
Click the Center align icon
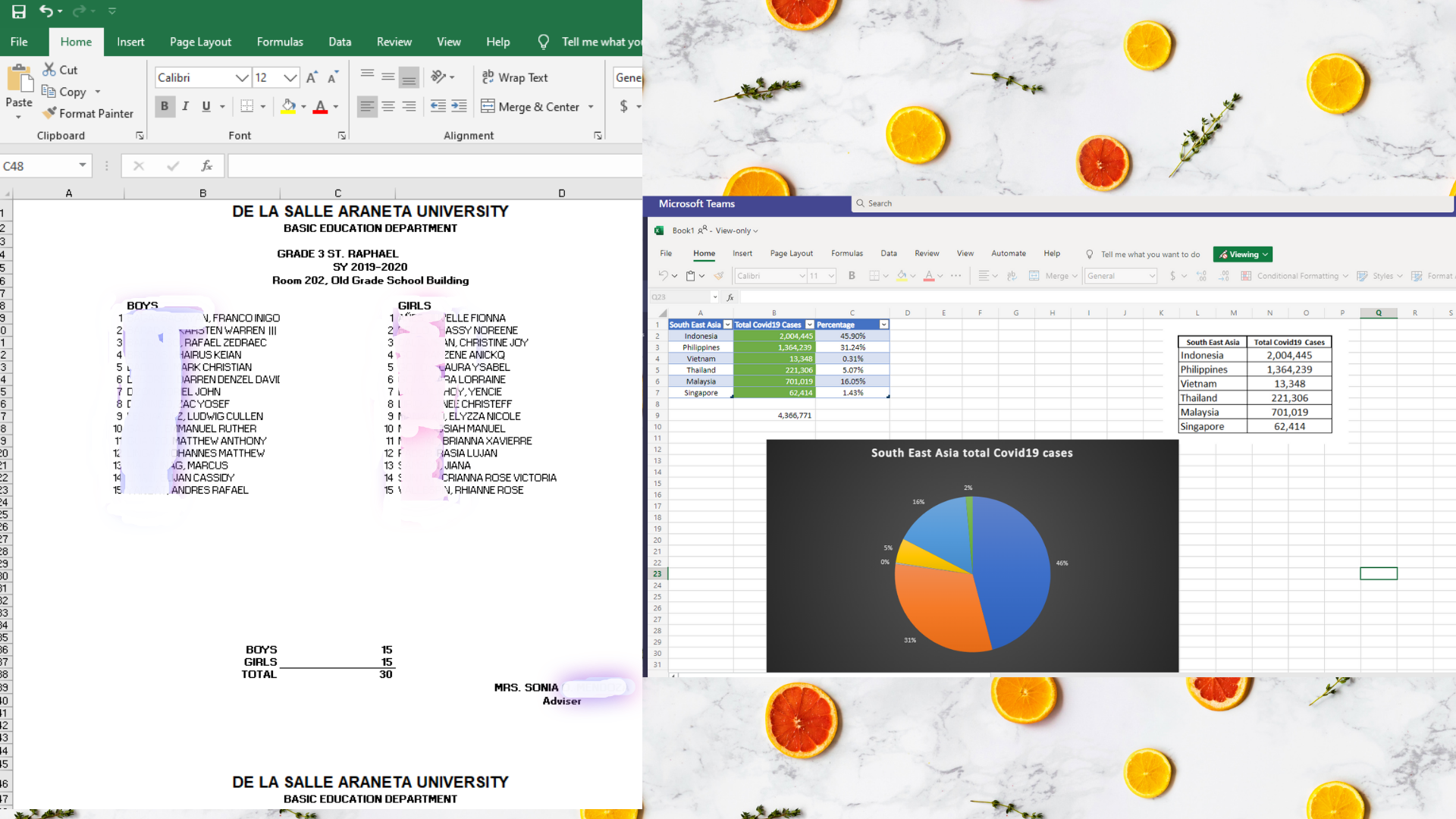click(x=388, y=106)
